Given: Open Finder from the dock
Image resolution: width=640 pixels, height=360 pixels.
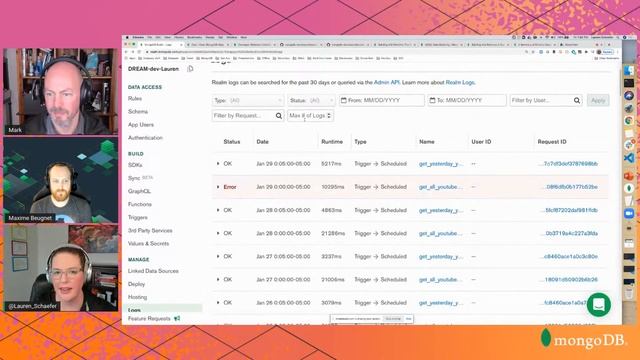Looking at the screenshot, I should [x=629, y=70].
